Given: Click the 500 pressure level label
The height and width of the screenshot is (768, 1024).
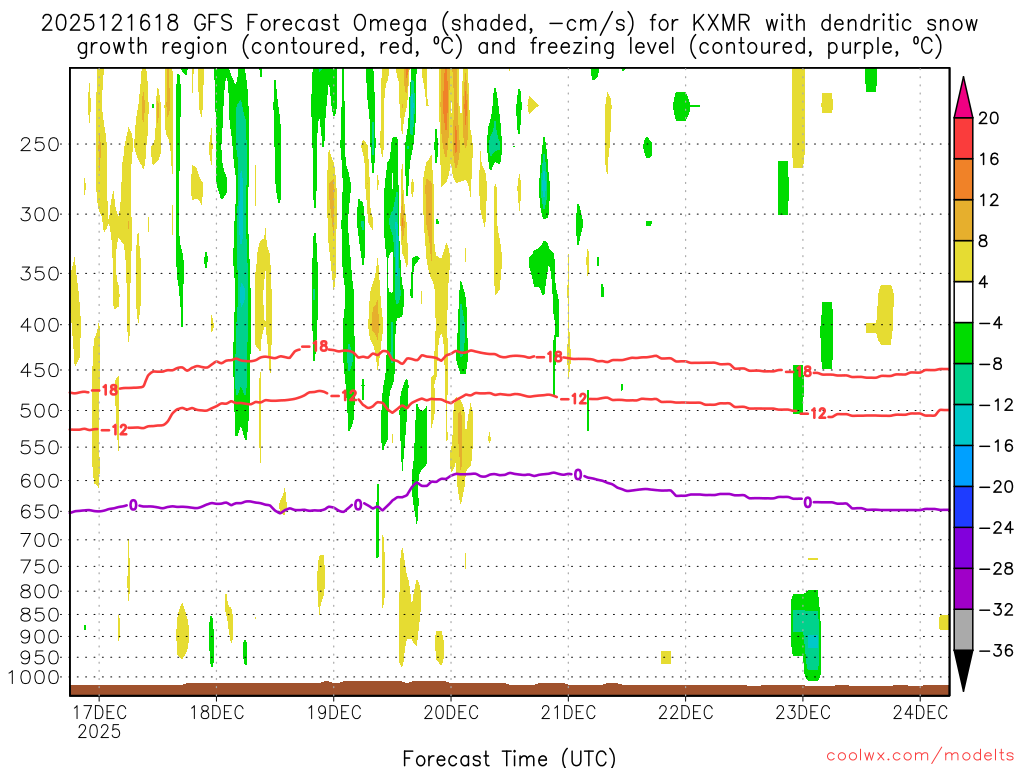Looking at the screenshot, I should tap(40, 411).
